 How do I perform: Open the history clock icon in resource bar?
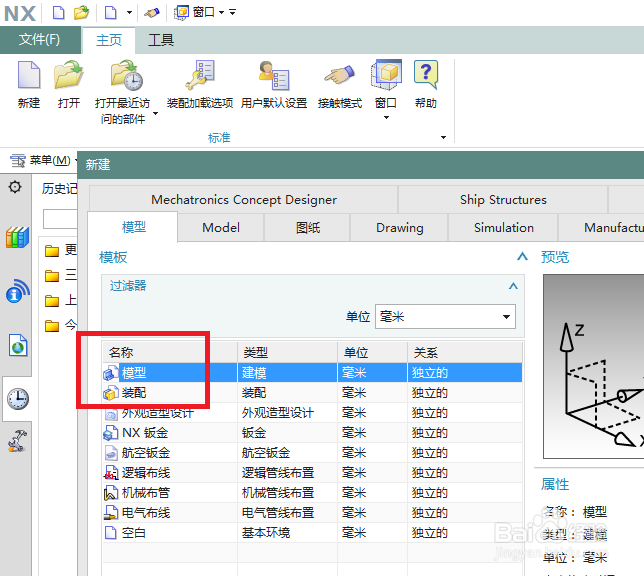click(x=18, y=399)
